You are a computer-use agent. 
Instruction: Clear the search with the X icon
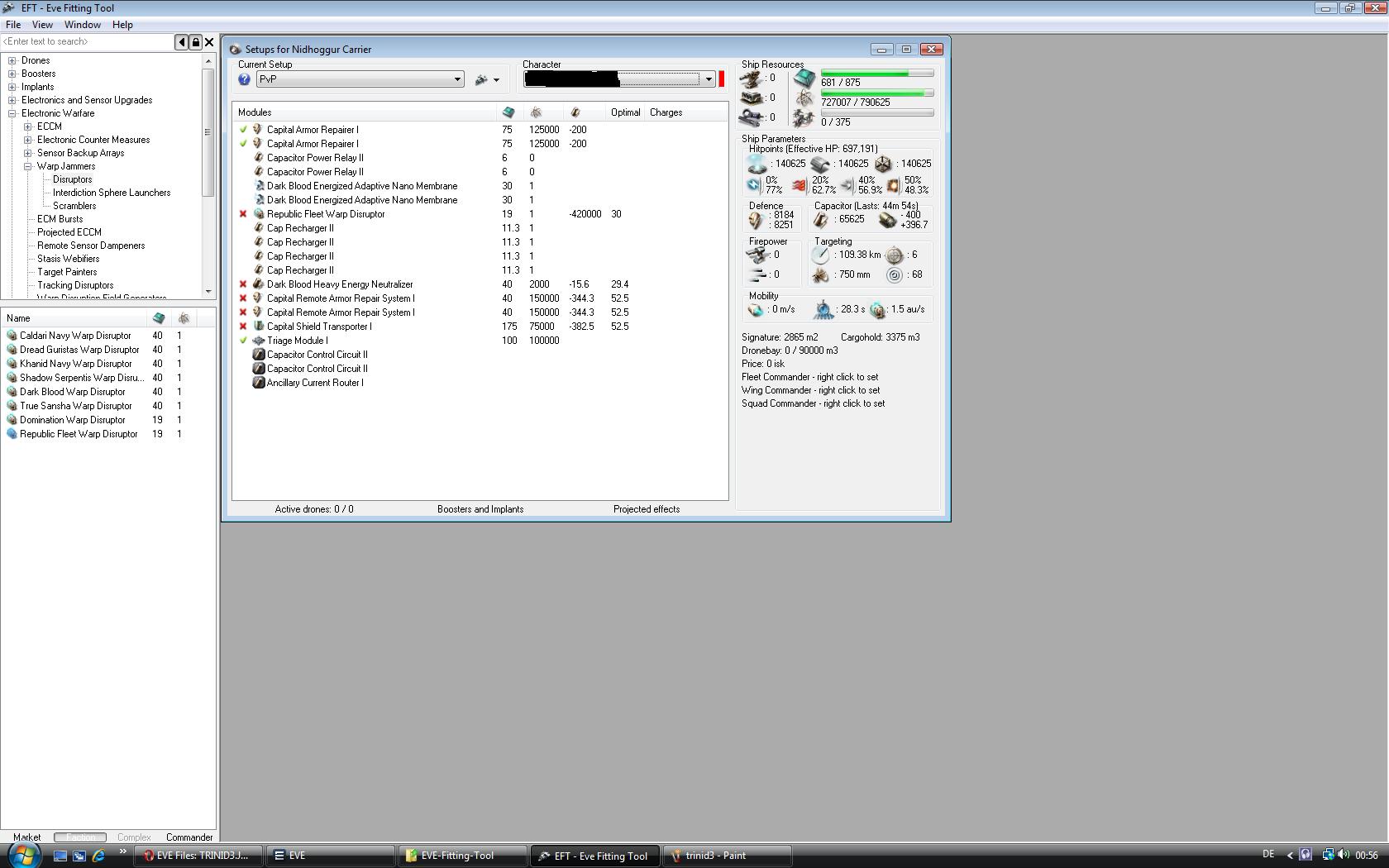pos(209,41)
